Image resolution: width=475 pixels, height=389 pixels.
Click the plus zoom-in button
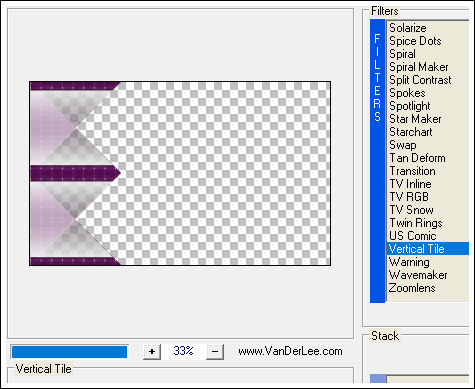click(152, 351)
